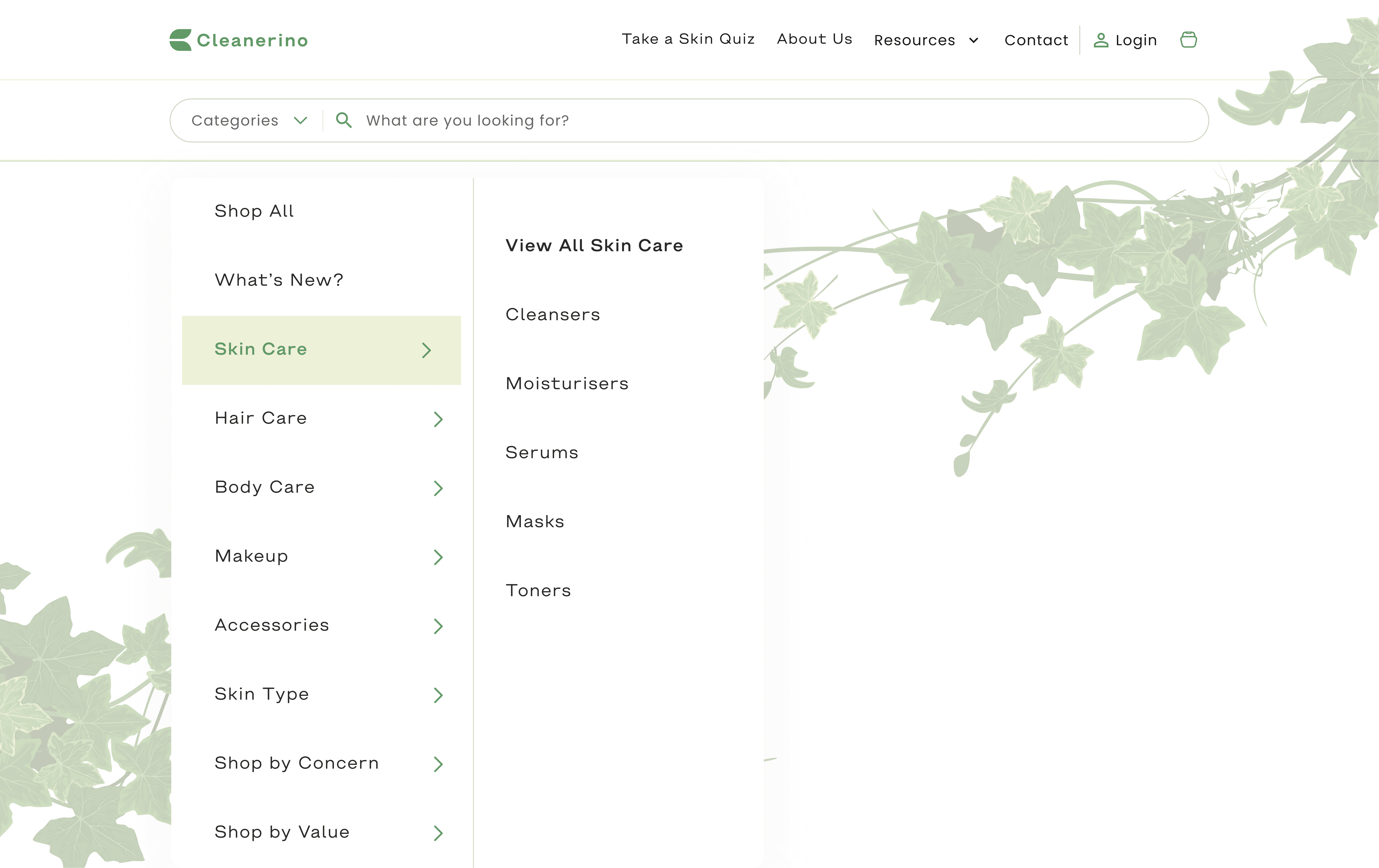Open the shopping bag cart icon

[x=1188, y=40]
